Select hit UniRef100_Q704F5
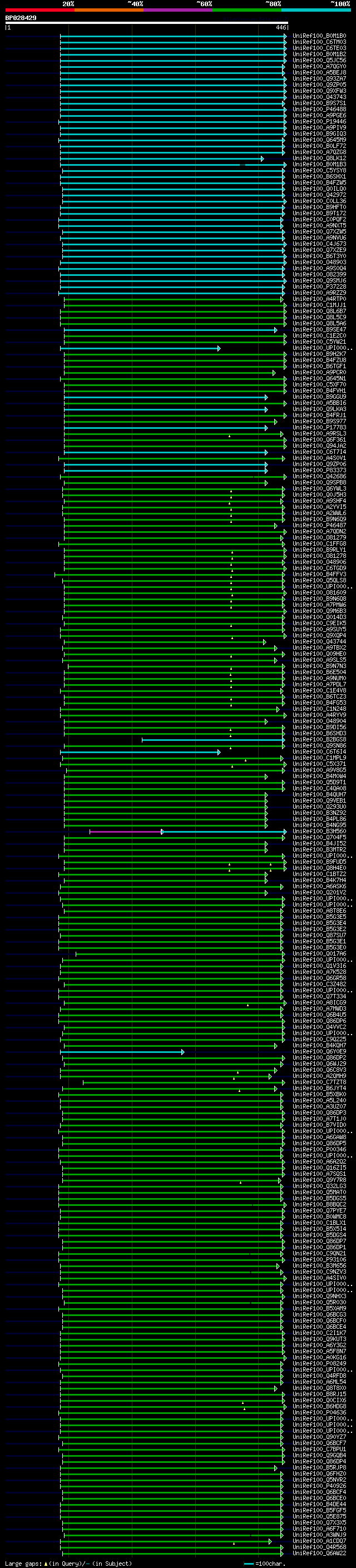The width and height of the screenshot is (356, 1568). coord(319,838)
